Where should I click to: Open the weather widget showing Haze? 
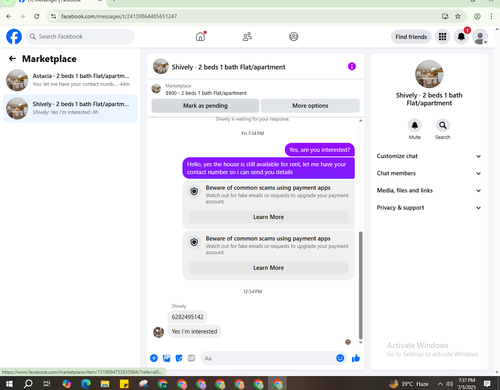(x=409, y=384)
